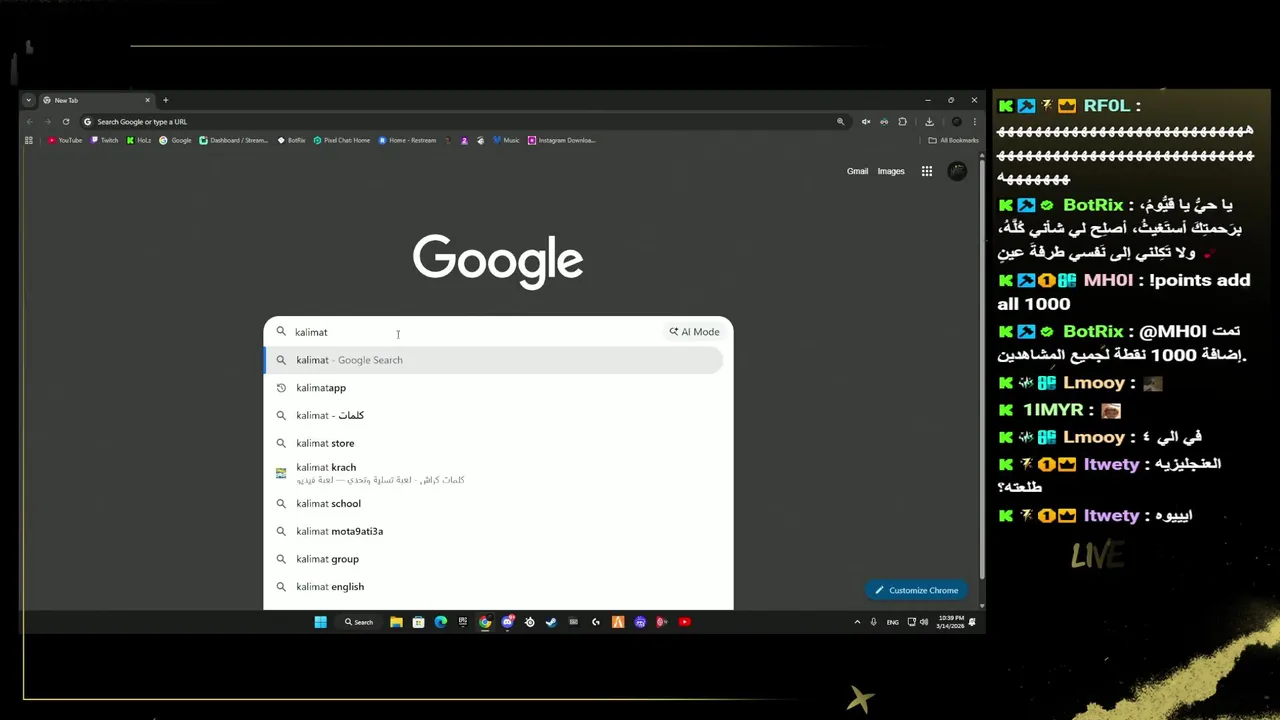Switch to AI Mode
Screen dimensions: 1280x720
tap(695, 332)
